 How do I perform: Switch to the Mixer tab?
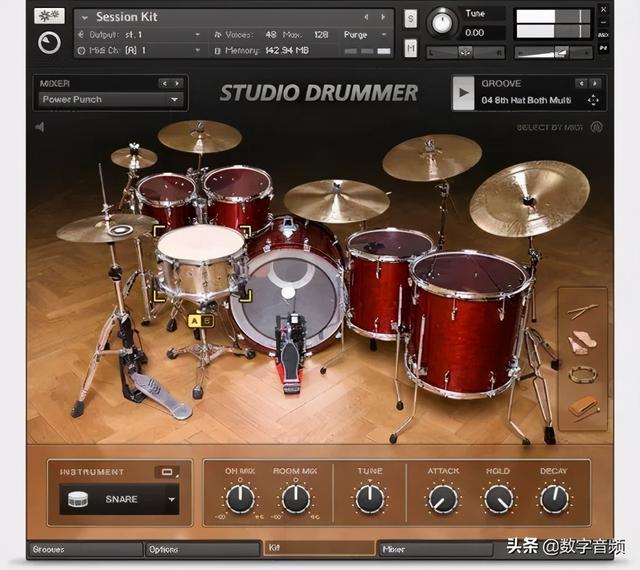click(x=436, y=550)
